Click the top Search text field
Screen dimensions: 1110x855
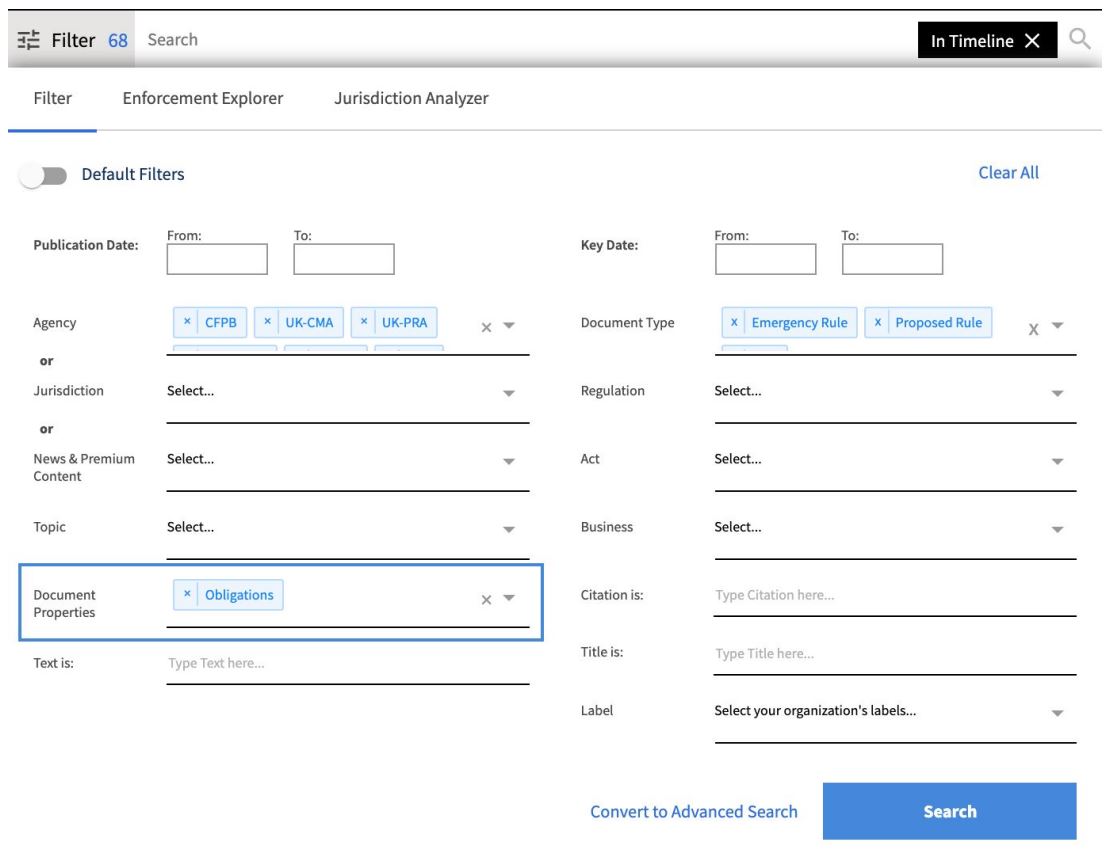(x=524, y=40)
